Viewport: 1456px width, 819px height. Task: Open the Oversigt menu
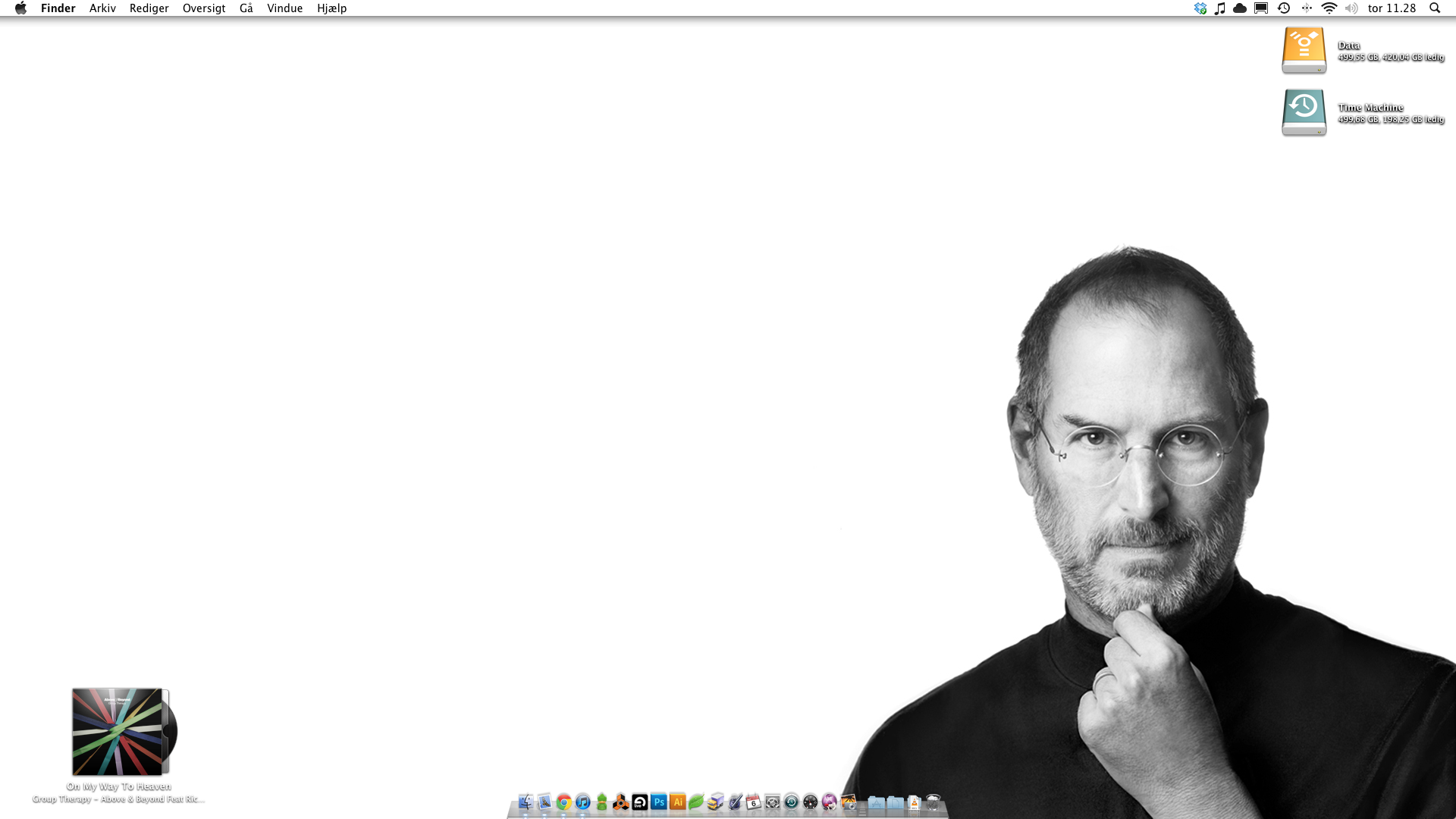tap(203, 8)
